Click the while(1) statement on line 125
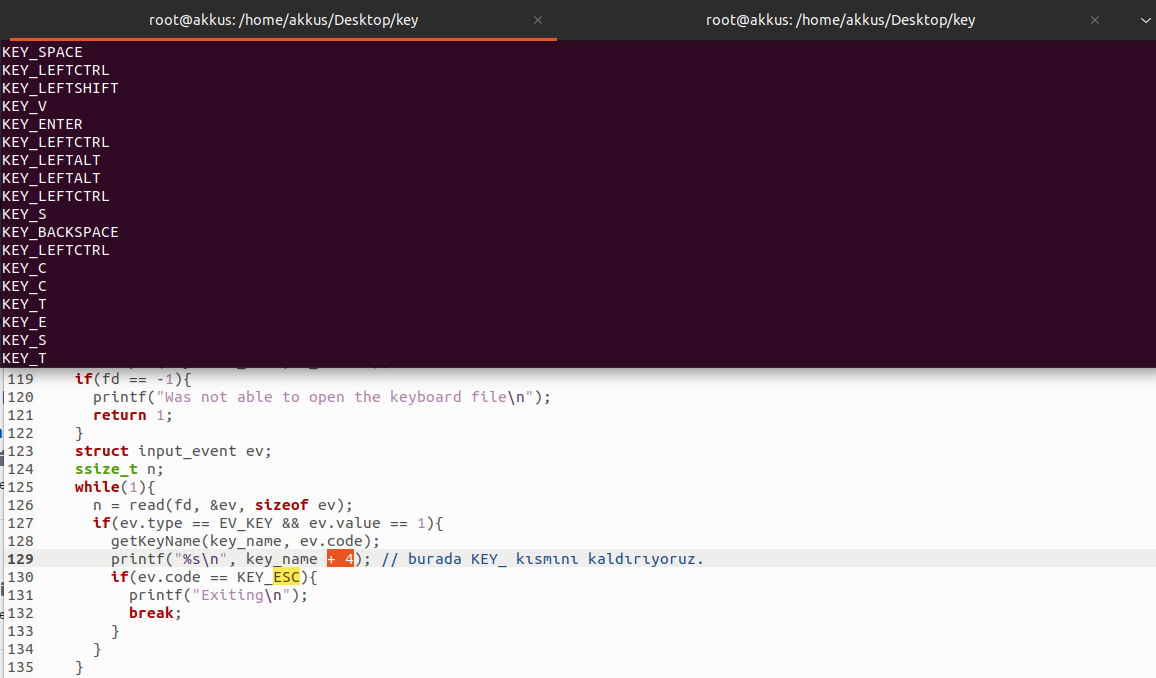Image resolution: width=1156 pixels, height=678 pixels. click(110, 487)
